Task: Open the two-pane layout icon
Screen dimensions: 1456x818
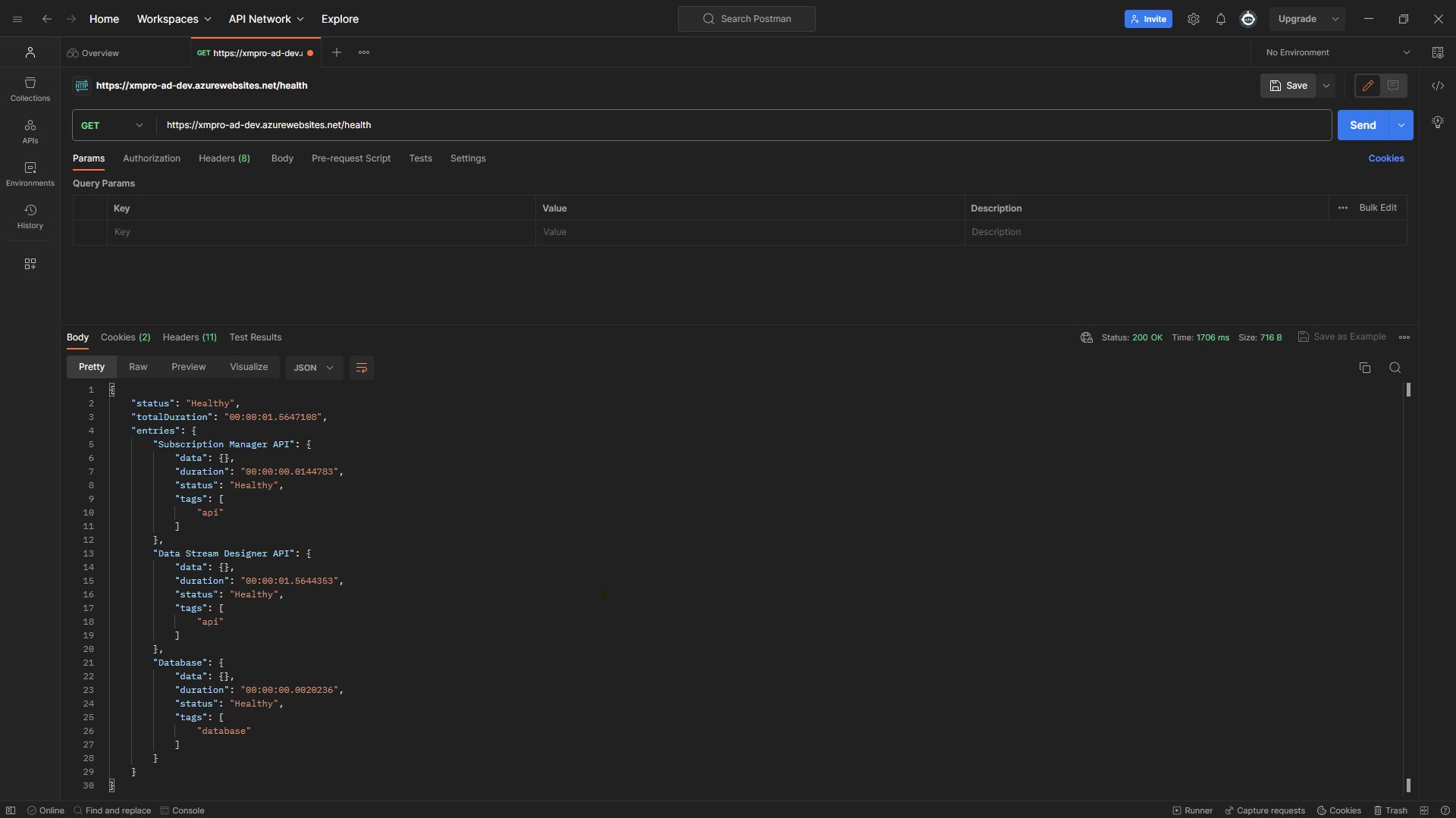Action: (1424, 810)
